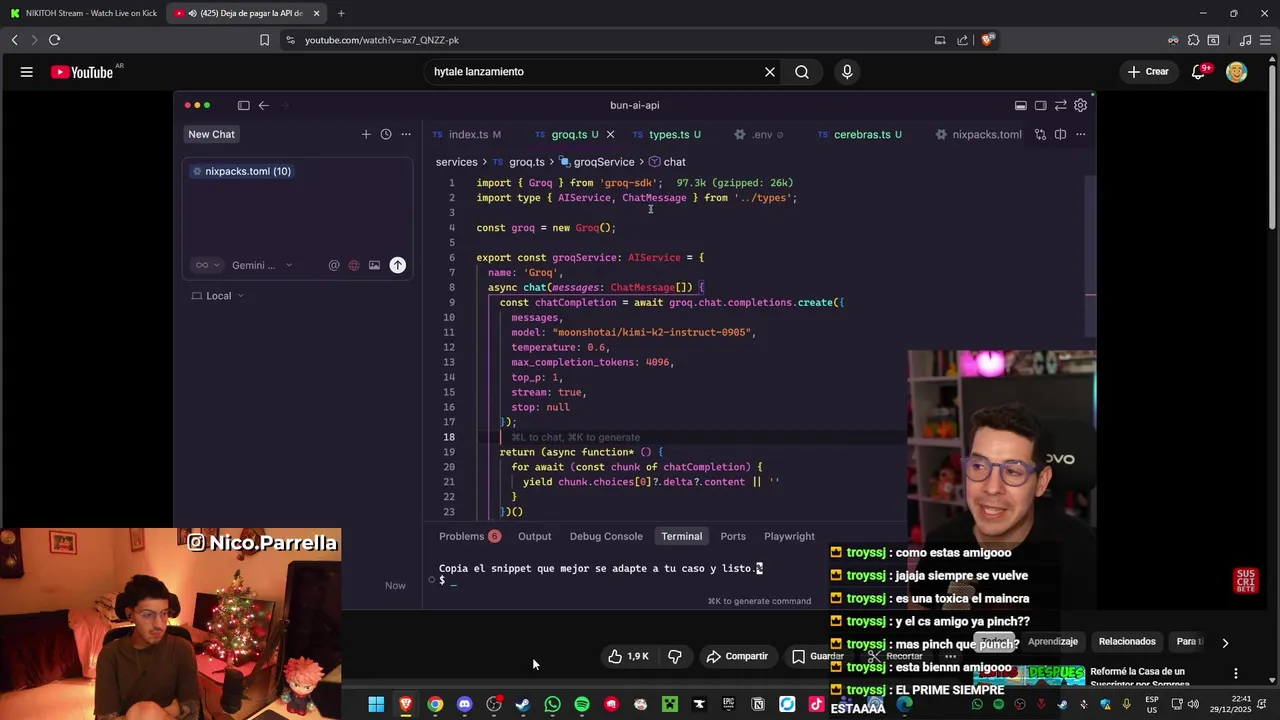Open Discord from the taskbar
The width and height of the screenshot is (1280, 720).
[464, 704]
